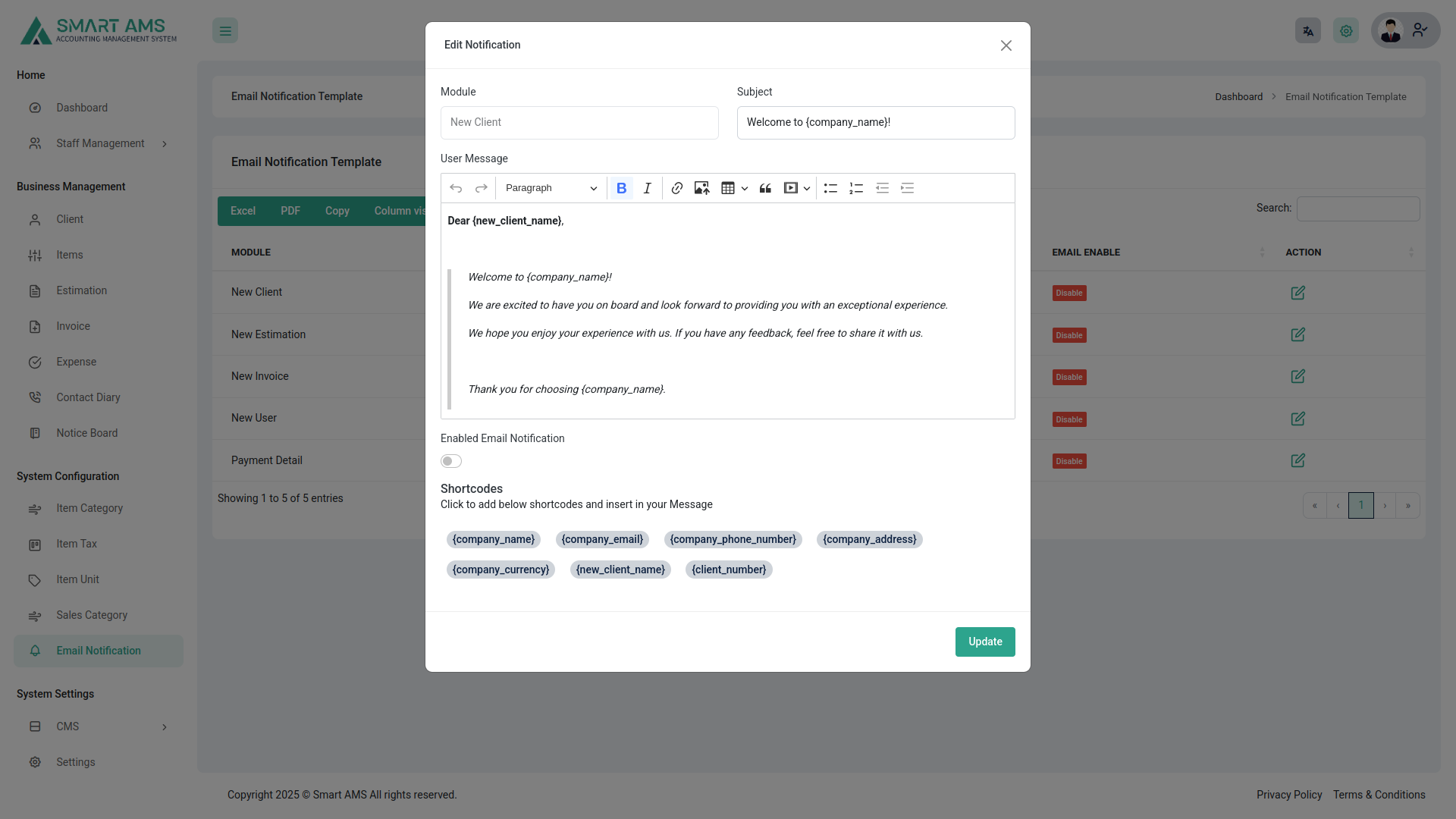Screen dimensions: 1456x819
Task: Close the Edit Notification dialog
Action: click(x=1006, y=45)
